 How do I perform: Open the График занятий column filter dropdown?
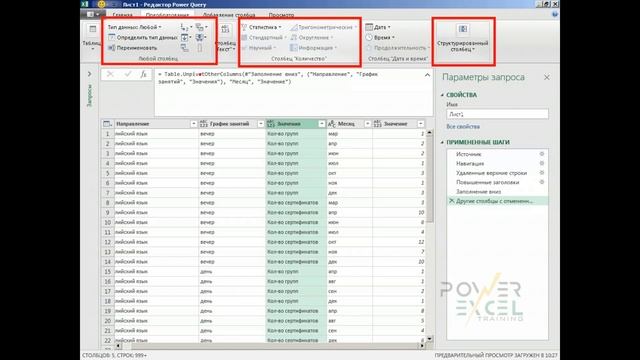pyautogui.click(x=260, y=124)
